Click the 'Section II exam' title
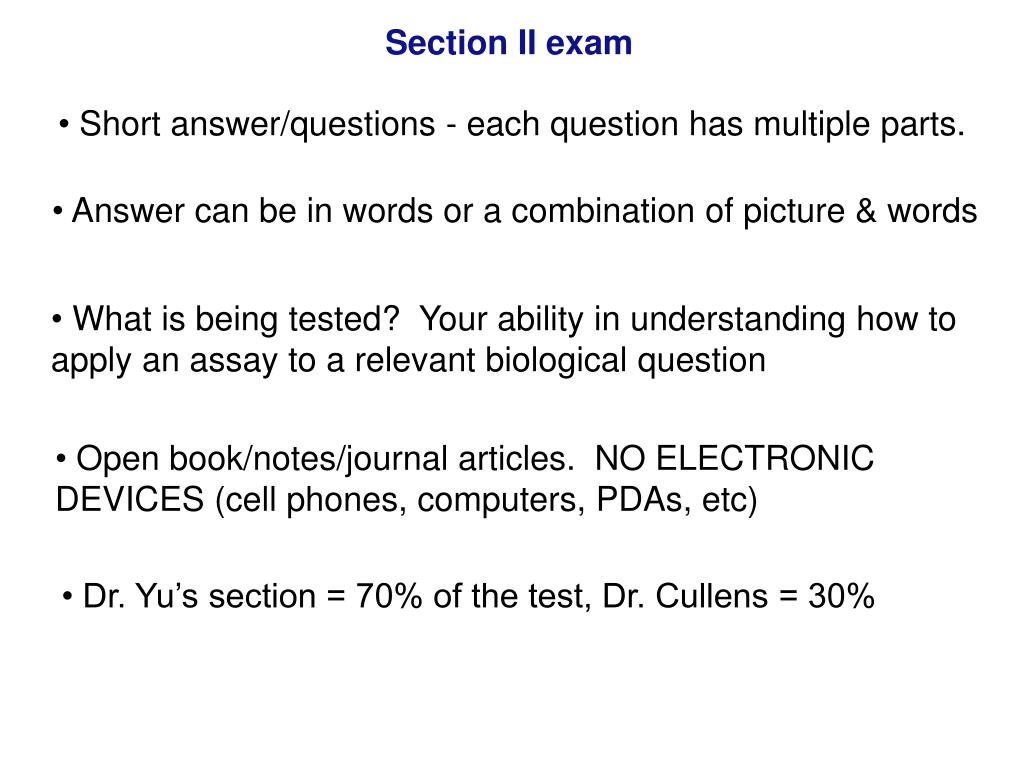1024x768 pixels. (508, 43)
